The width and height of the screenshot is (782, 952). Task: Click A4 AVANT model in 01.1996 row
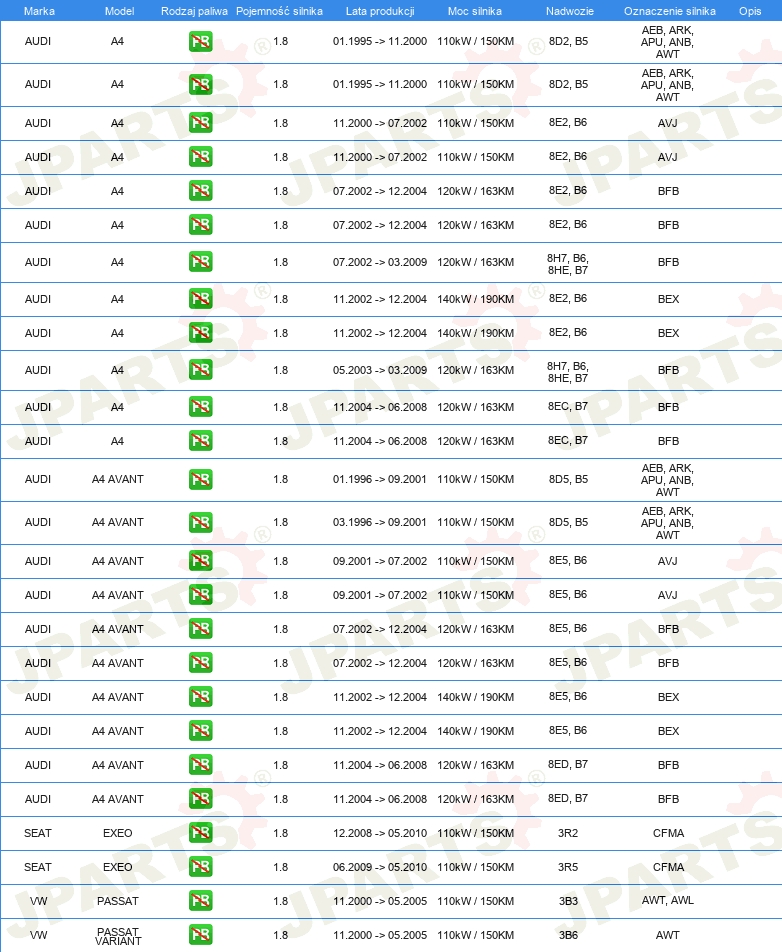118,480
